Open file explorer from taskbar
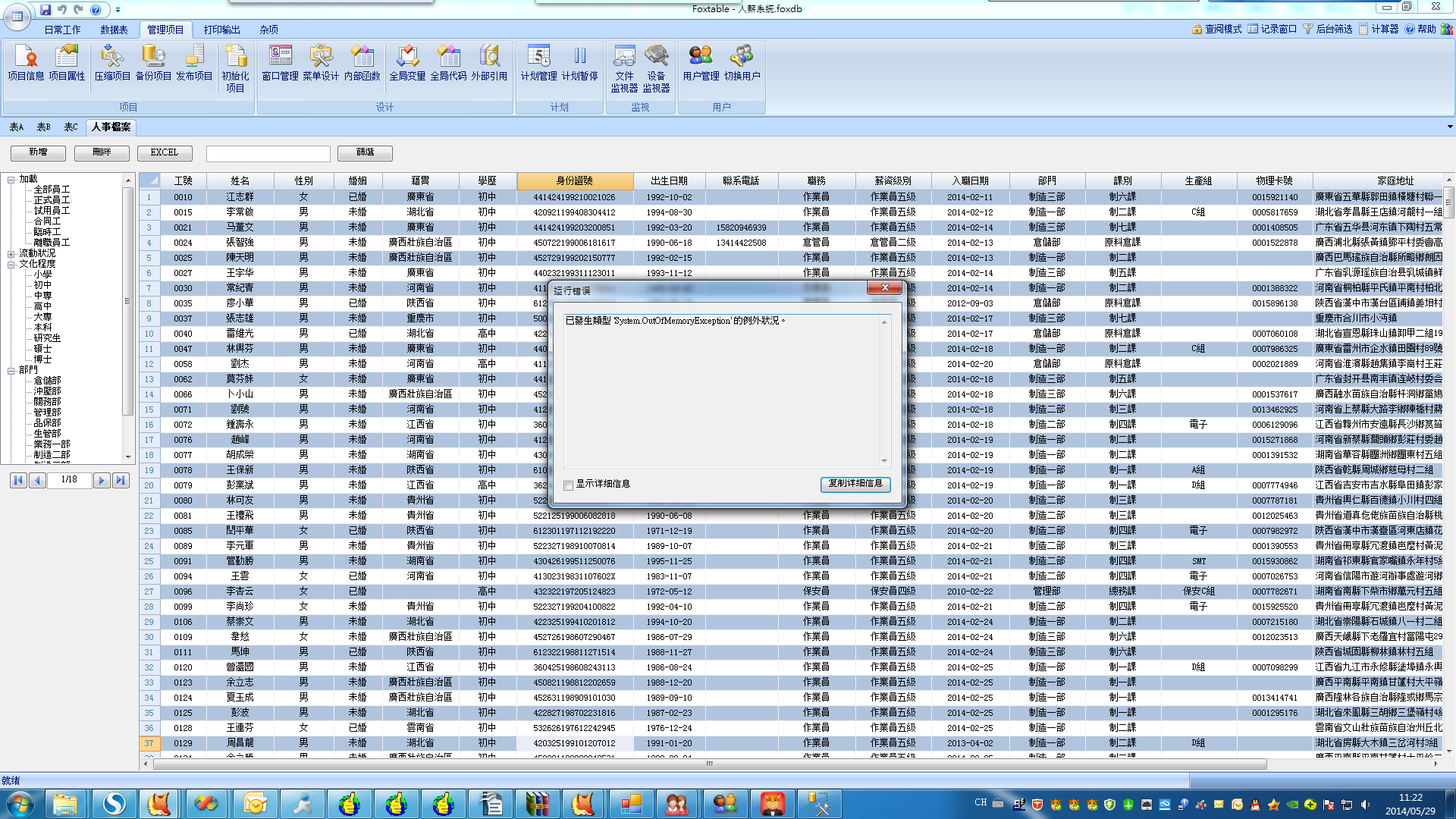1456x819 pixels. coord(65,804)
